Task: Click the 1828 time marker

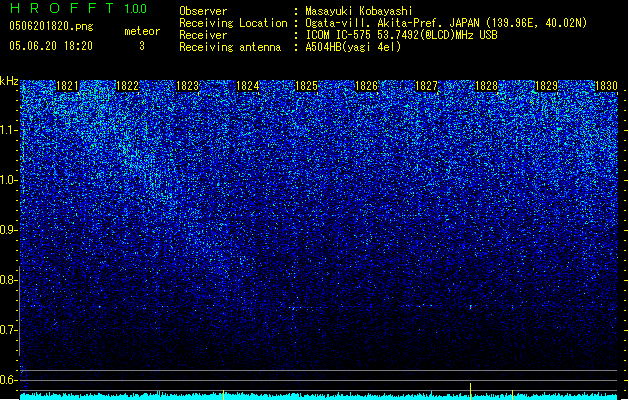Action: [x=486, y=86]
